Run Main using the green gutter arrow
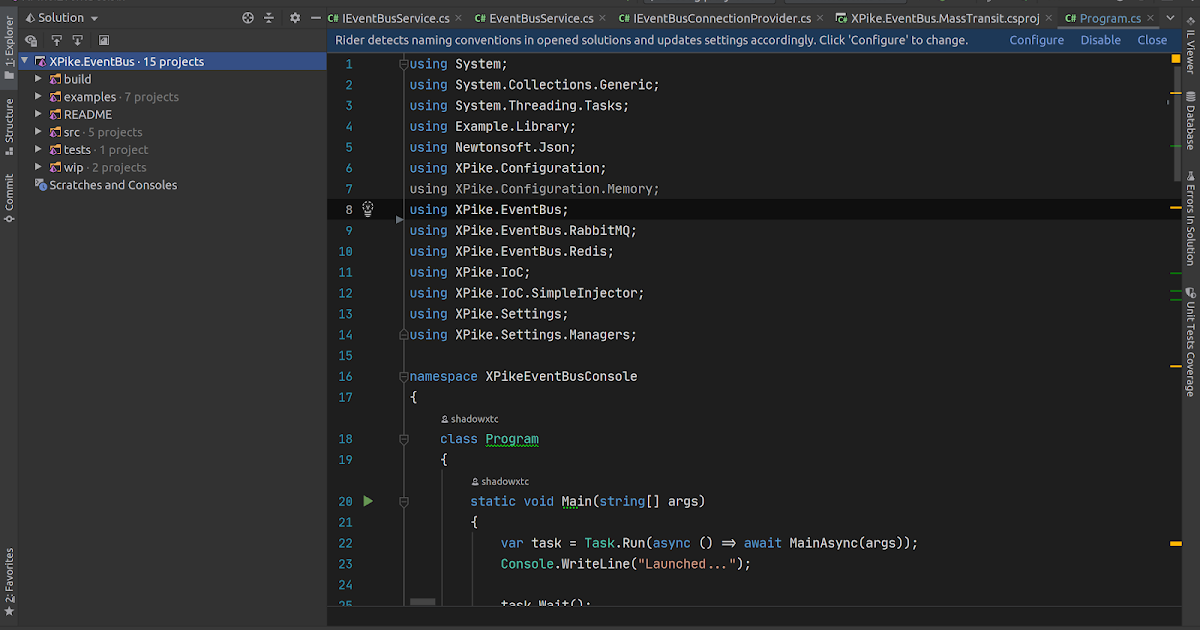 368,501
